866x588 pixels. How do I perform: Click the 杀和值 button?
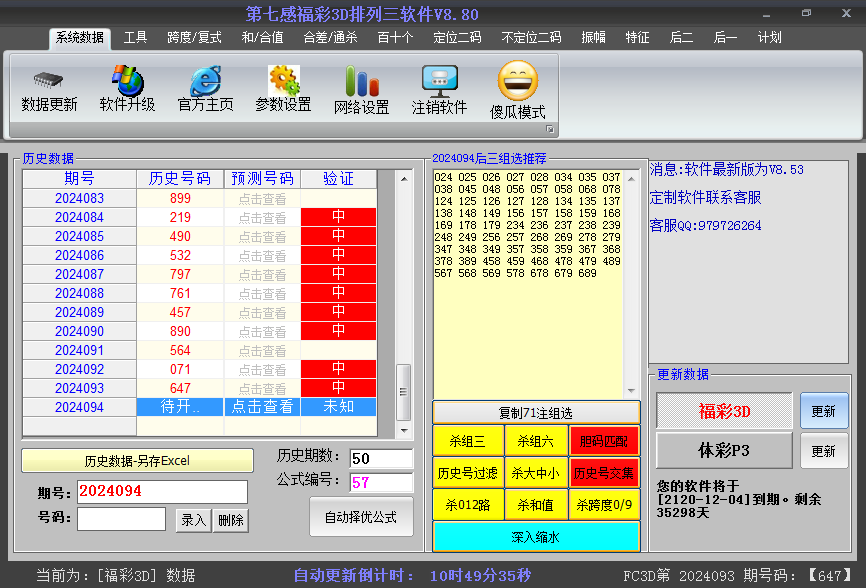click(x=536, y=505)
